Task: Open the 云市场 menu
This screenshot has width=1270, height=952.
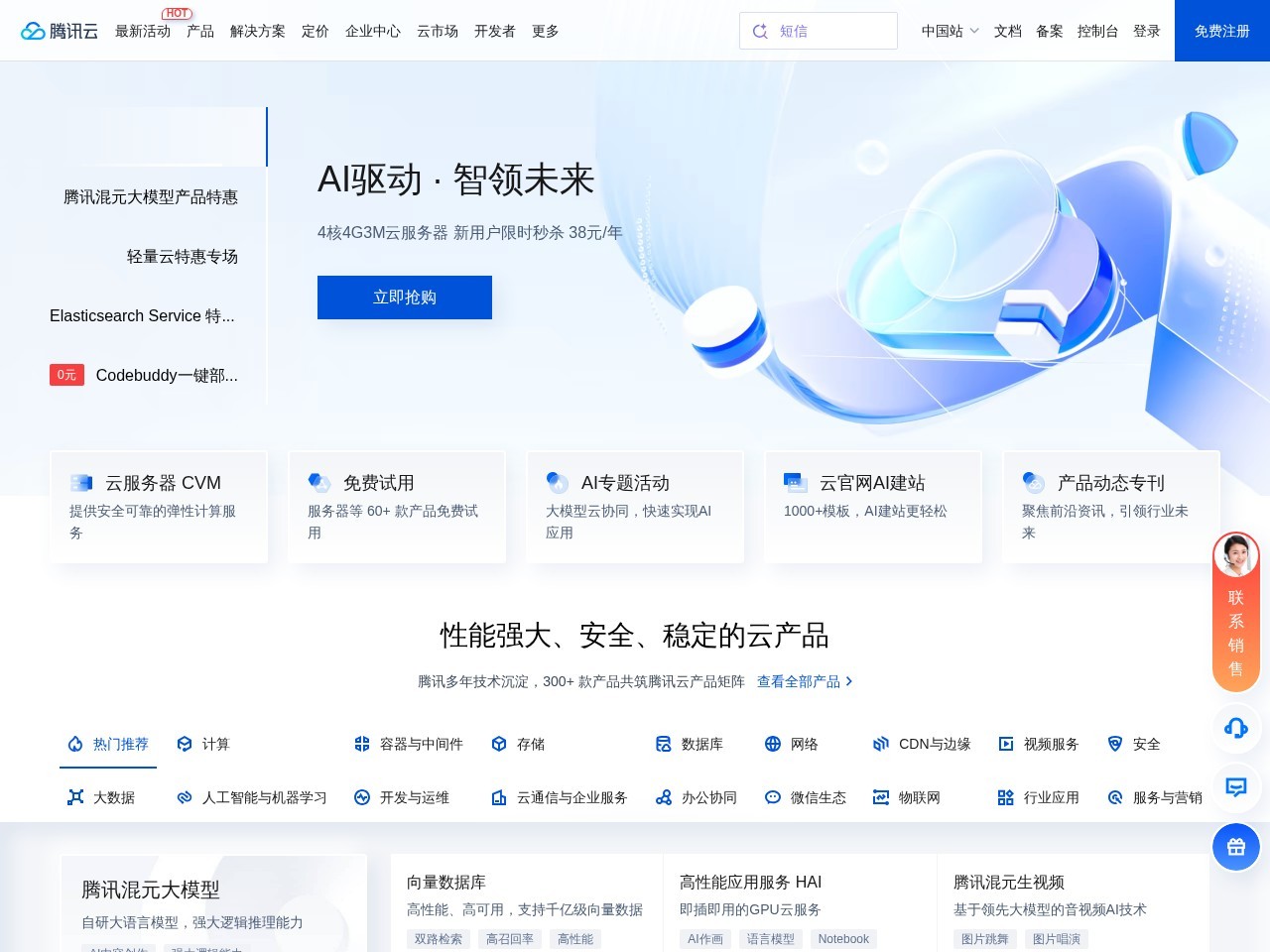Action: click(x=437, y=31)
